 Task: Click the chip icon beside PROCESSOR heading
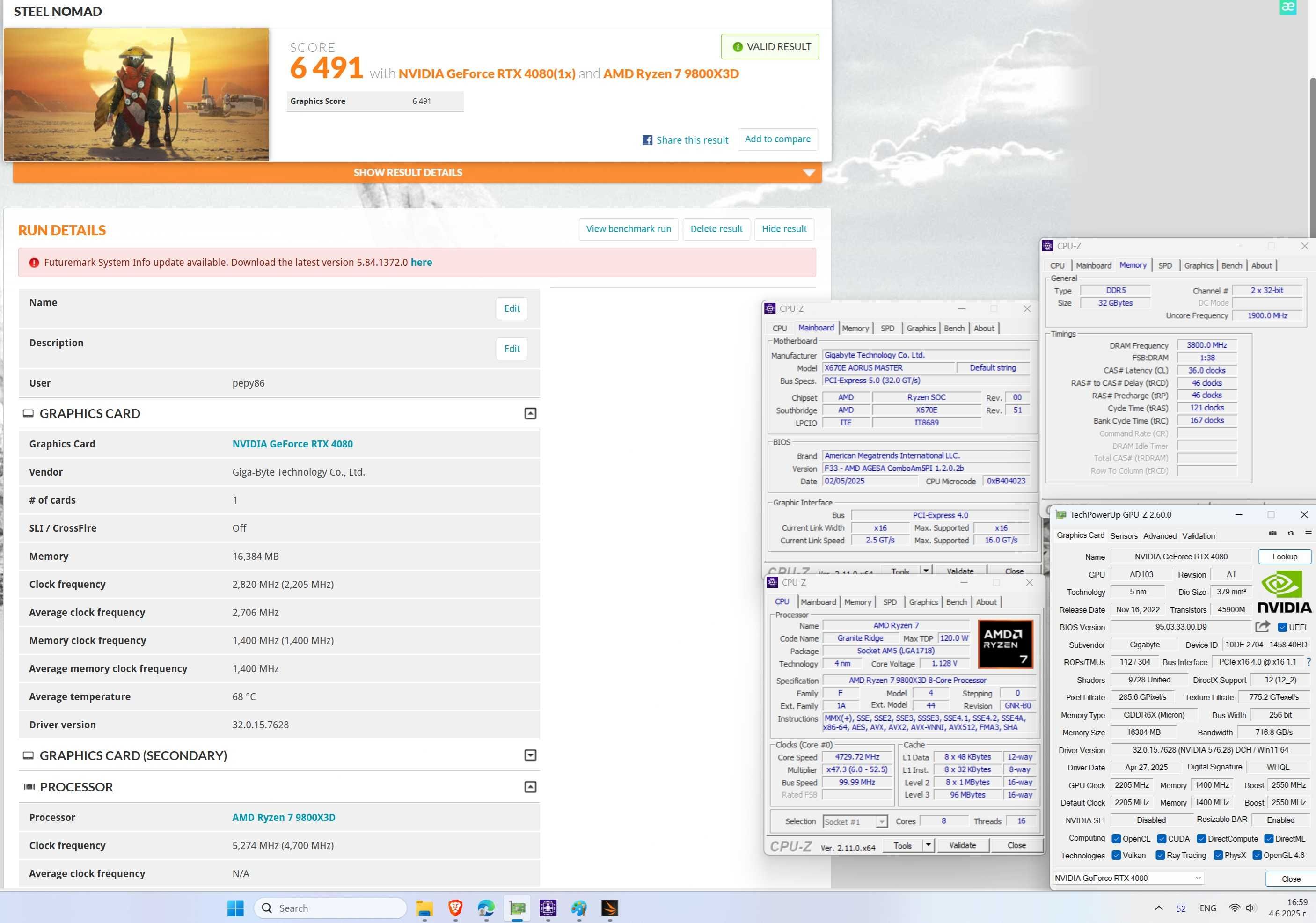click(29, 786)
